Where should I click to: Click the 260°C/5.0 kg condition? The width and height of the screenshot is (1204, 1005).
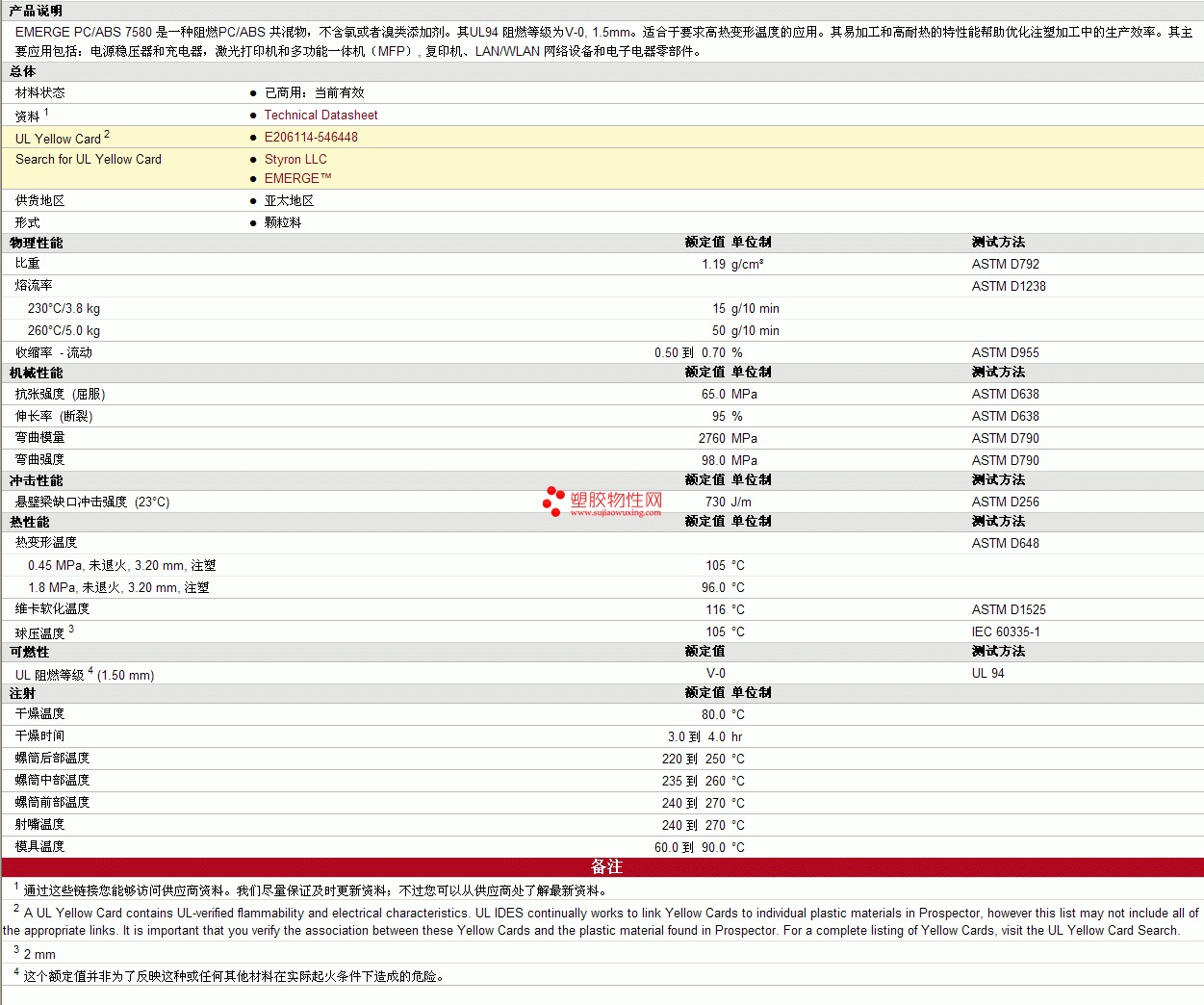pyautogui.click(x=64, y=330)
